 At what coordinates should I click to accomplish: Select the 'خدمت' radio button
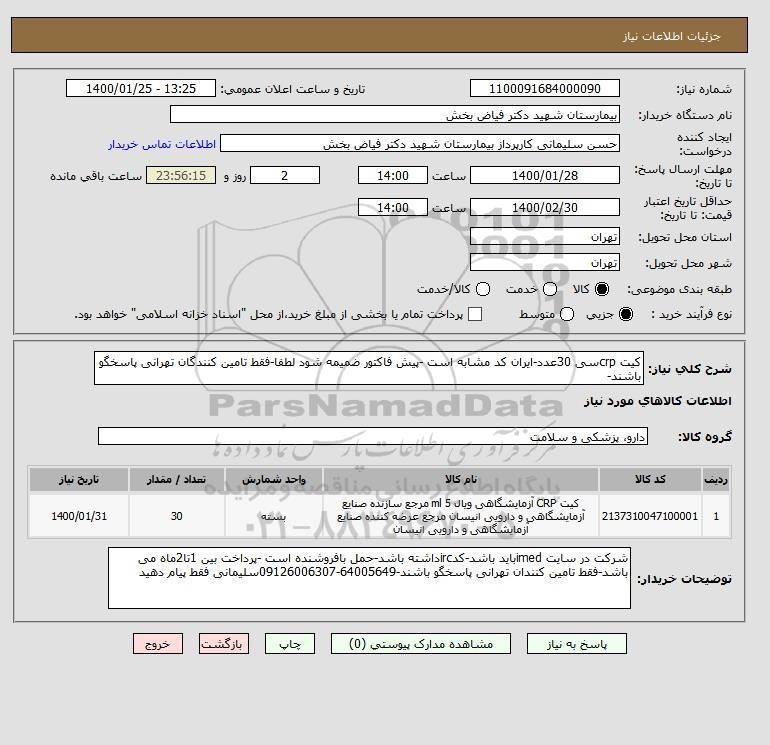point(550,289)
